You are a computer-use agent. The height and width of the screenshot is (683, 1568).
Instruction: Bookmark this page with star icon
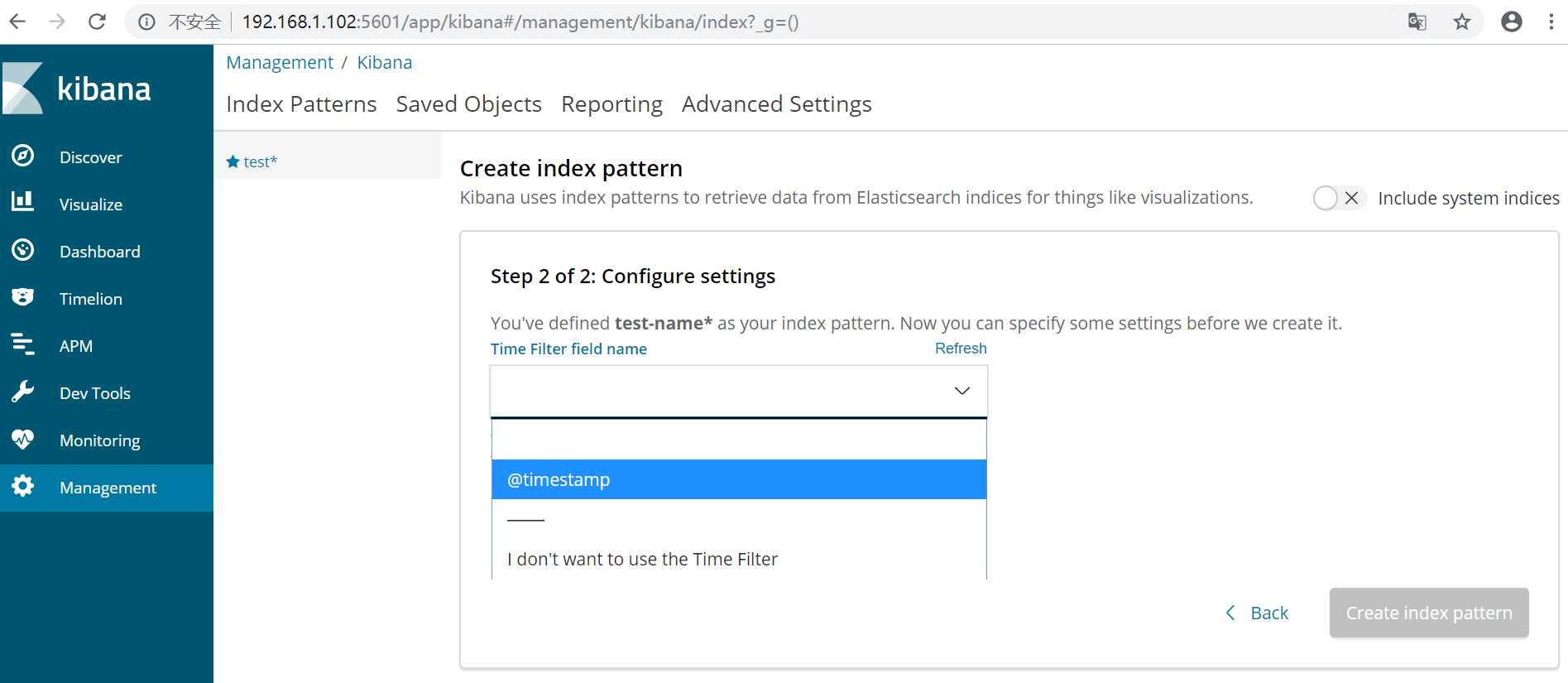[x=1462, y=22]
